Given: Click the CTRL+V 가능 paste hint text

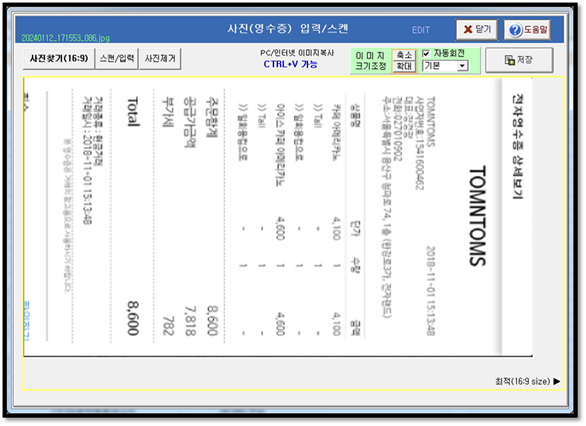Looking at the screenshot, I should coord(290,64).
